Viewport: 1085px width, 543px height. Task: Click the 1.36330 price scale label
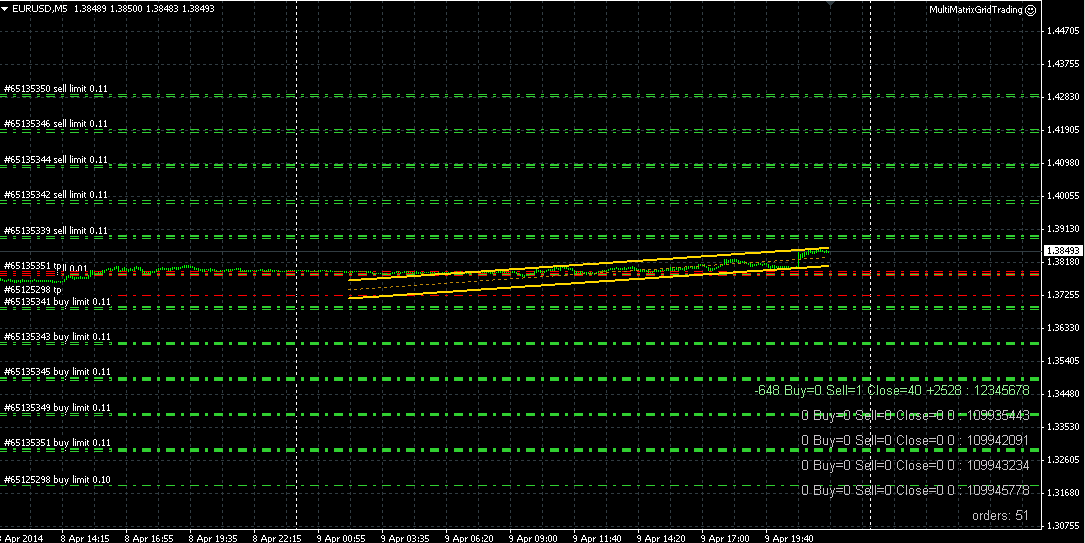click(x=1064, y=328)
